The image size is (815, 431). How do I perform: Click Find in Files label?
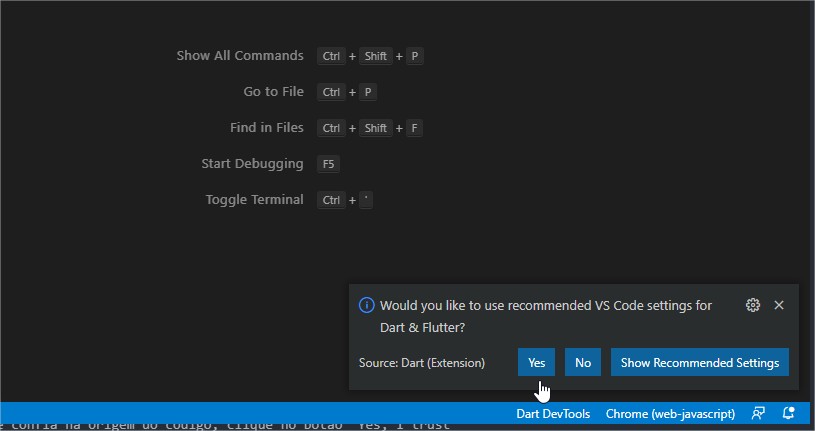(x=267, y=127)
